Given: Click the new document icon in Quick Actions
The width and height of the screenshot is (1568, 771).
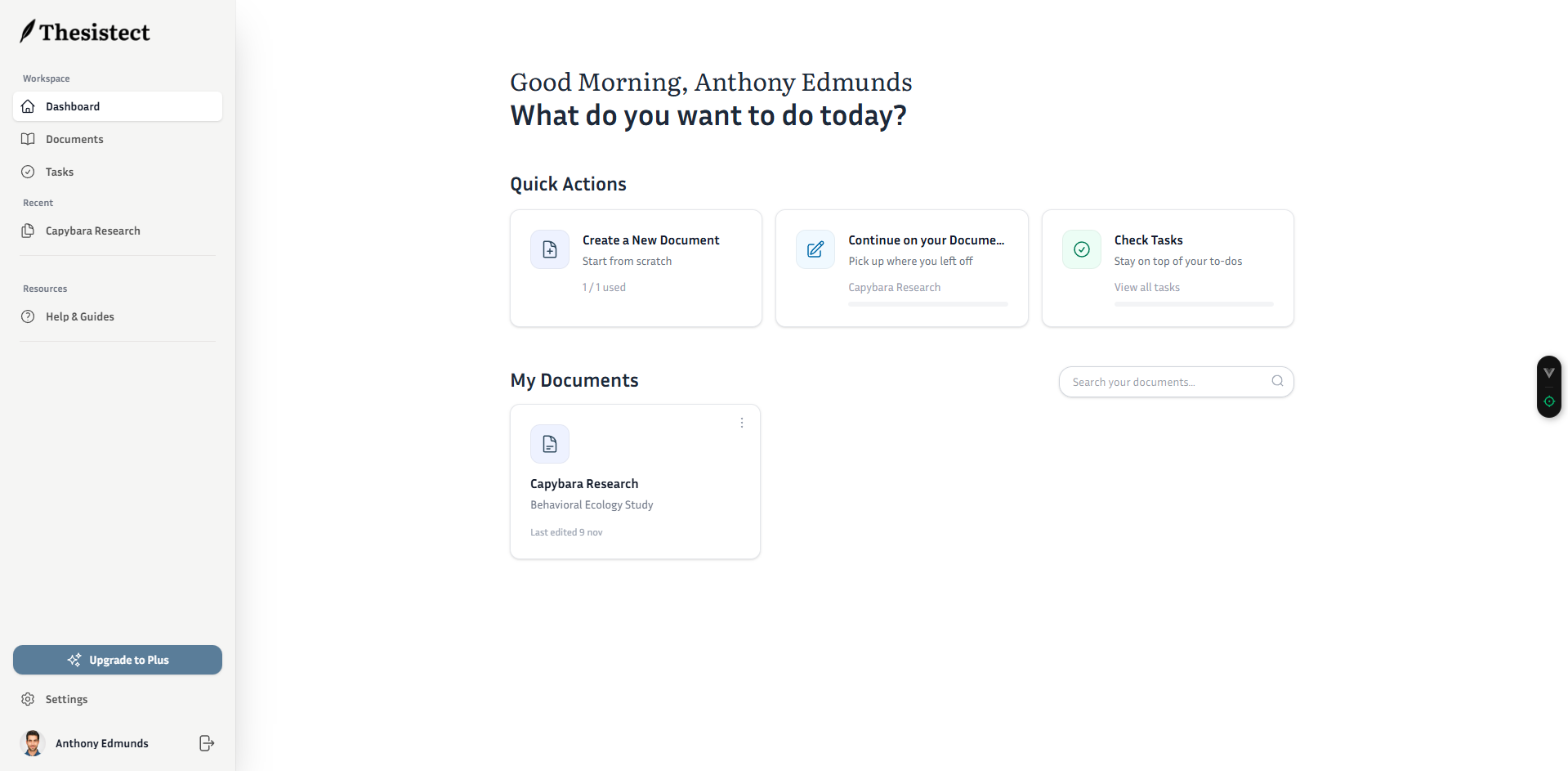Looking at the screenshot, I should click(550, 249).
